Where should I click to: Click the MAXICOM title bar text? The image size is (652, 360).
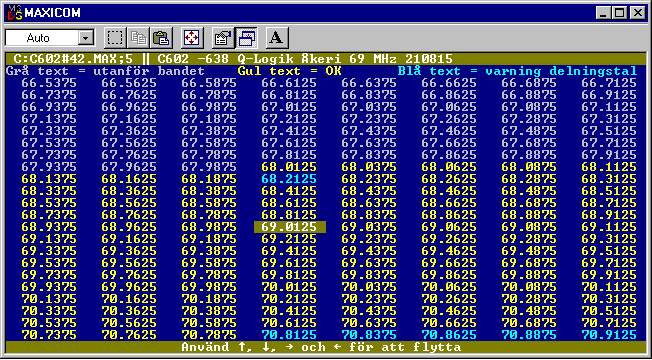[x=52, y=13]
